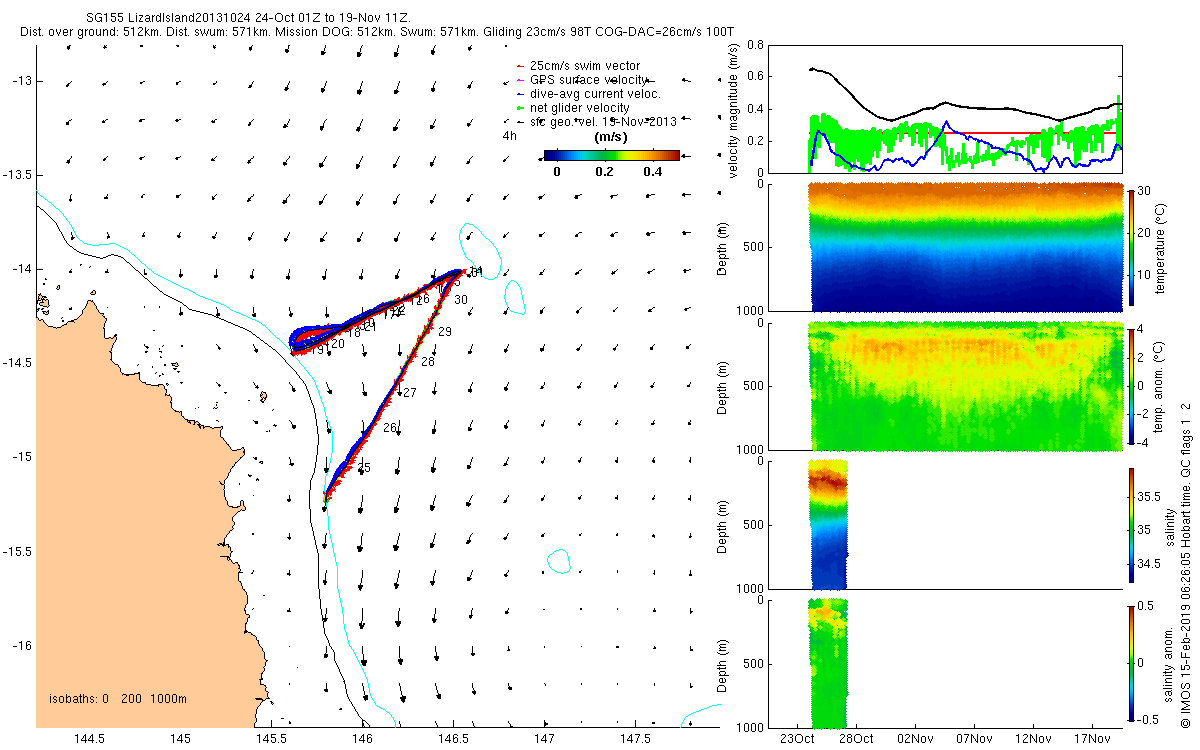This screenshot has height=750, width=1200.
Task: Click the salinity anom. vertical colorbar
Action: [1131, 661]
